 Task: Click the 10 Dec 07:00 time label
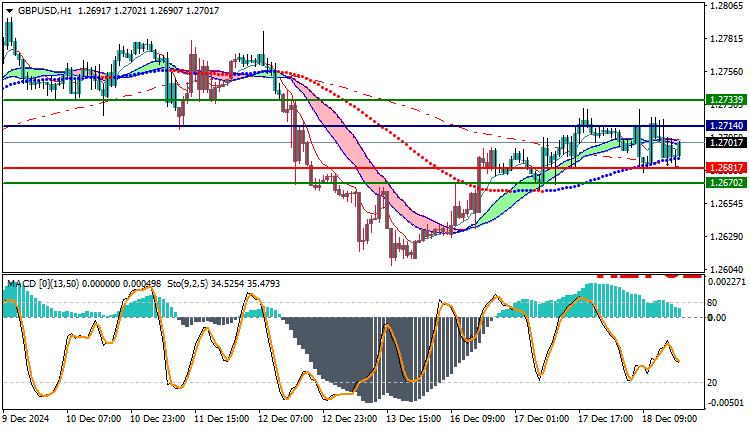tap(94, 419)
